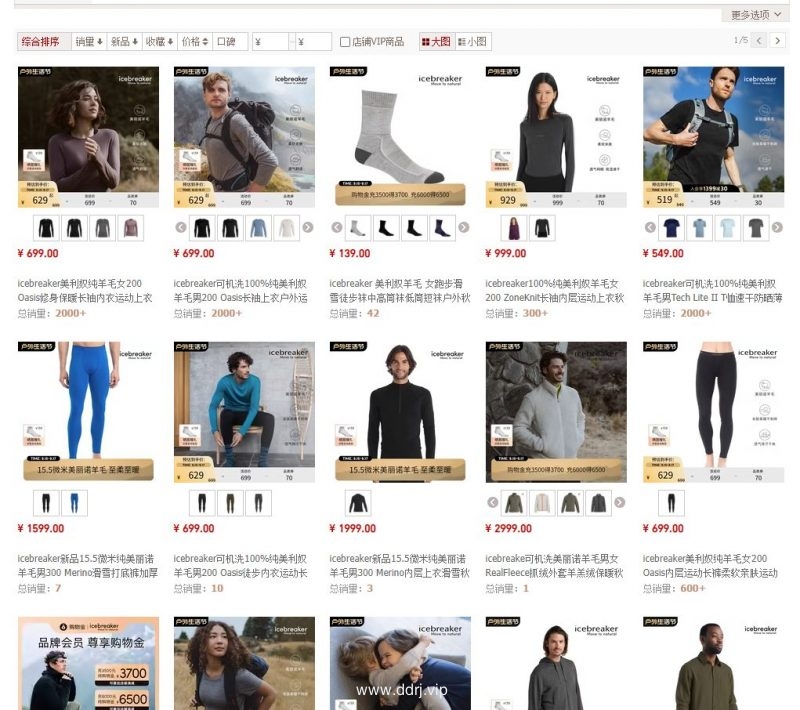Sort products by 销量
800x710 pixels.
click(89, 42)
